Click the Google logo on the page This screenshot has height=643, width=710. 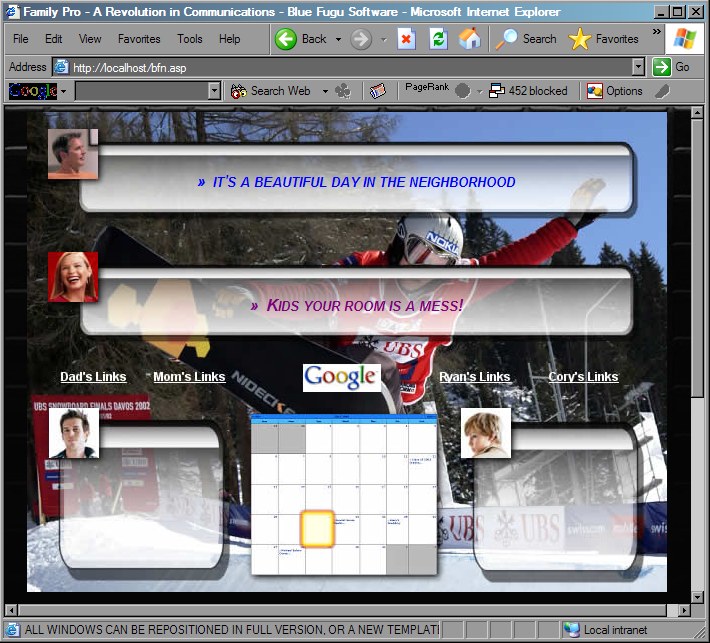342,378
